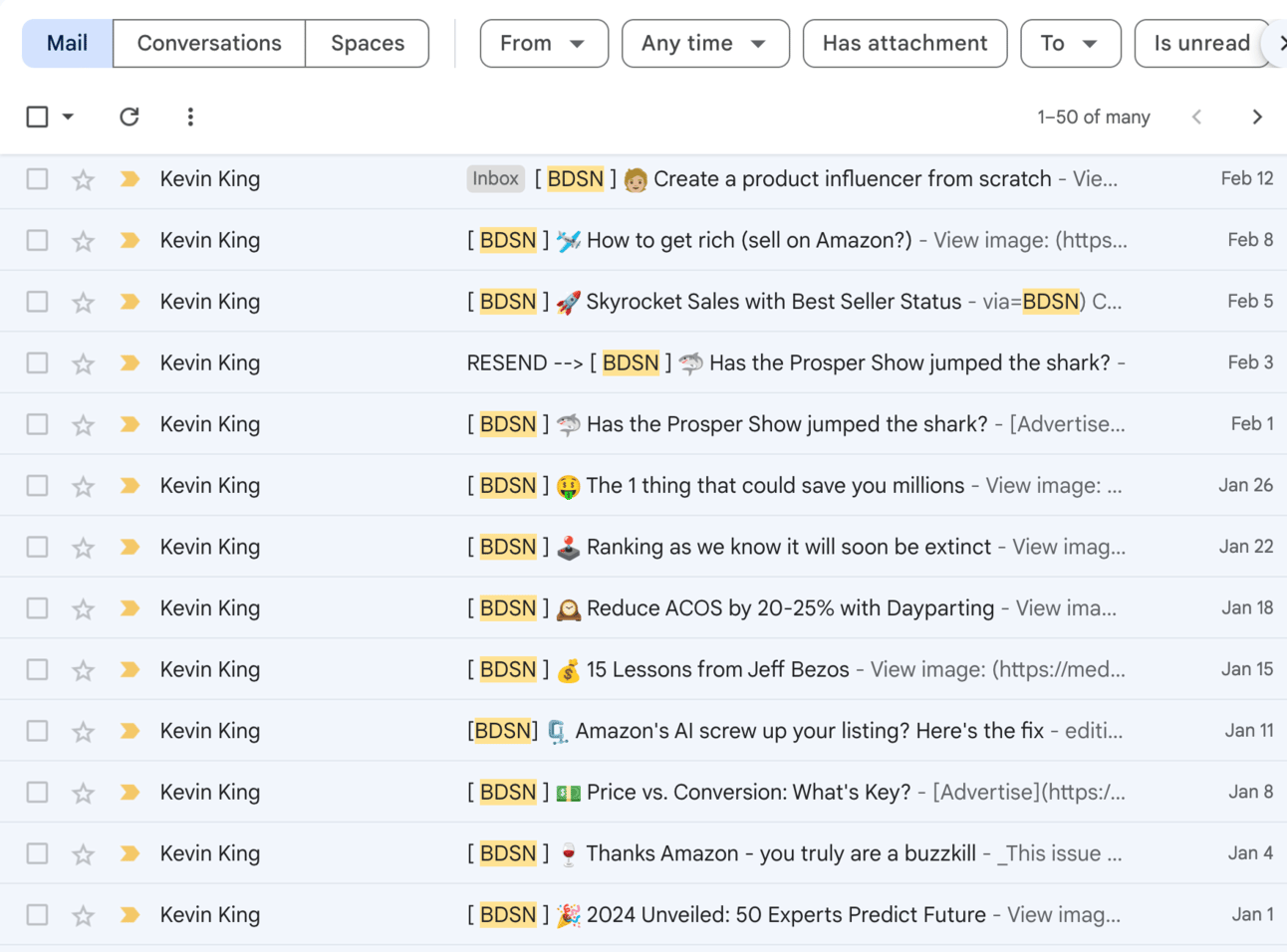
Task: Toggle importance marker on Feb 3 RESEND email
Action: [x=129, y=363]
